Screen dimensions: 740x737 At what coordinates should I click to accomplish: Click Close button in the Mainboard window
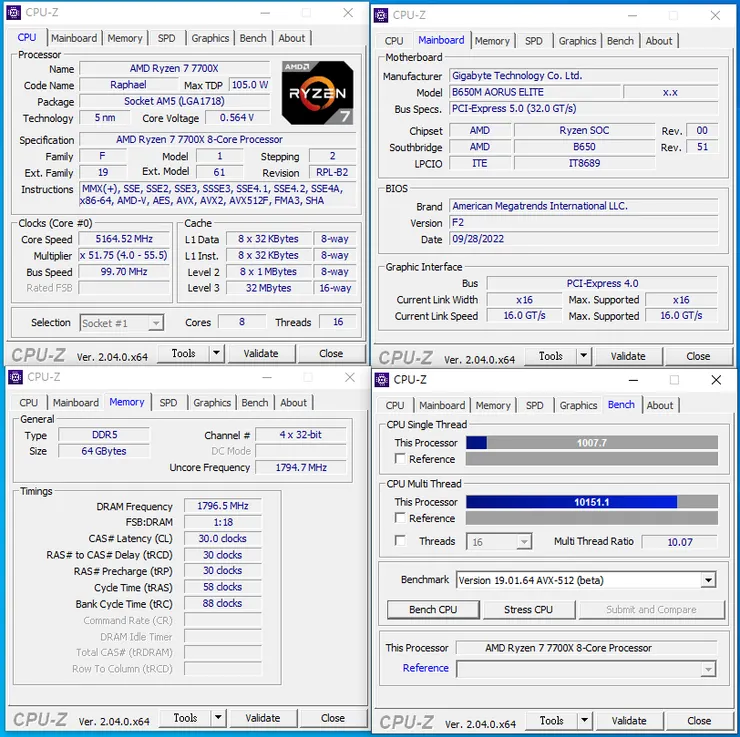coord(698,356)
